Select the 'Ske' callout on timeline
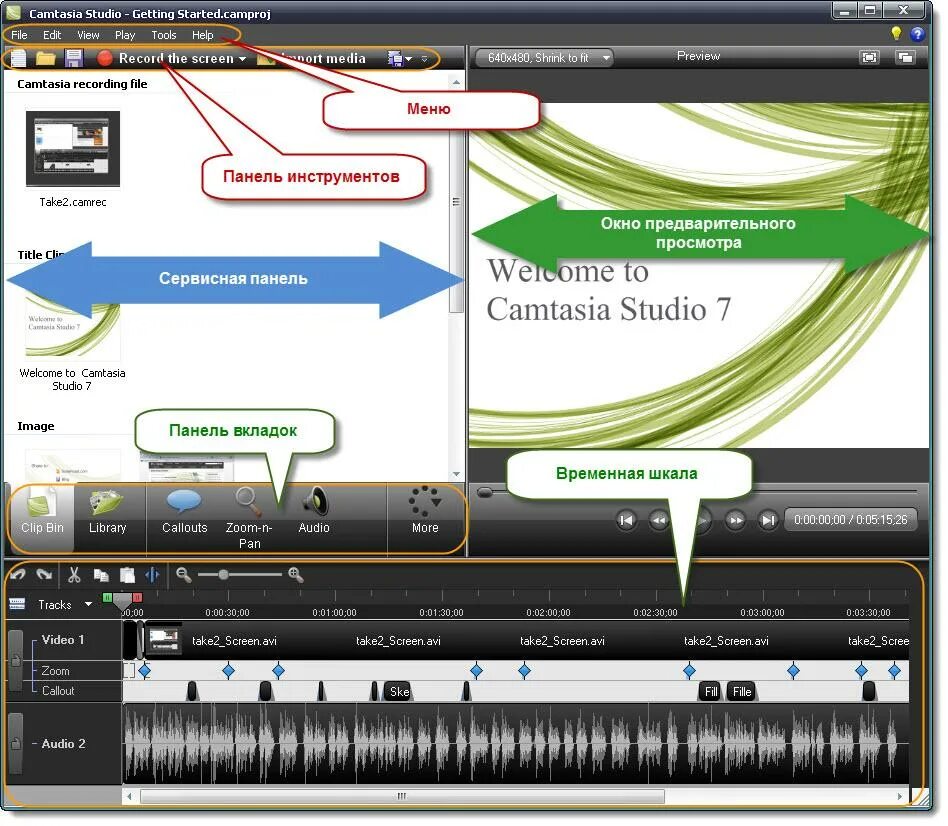 [x=398, y=692]
